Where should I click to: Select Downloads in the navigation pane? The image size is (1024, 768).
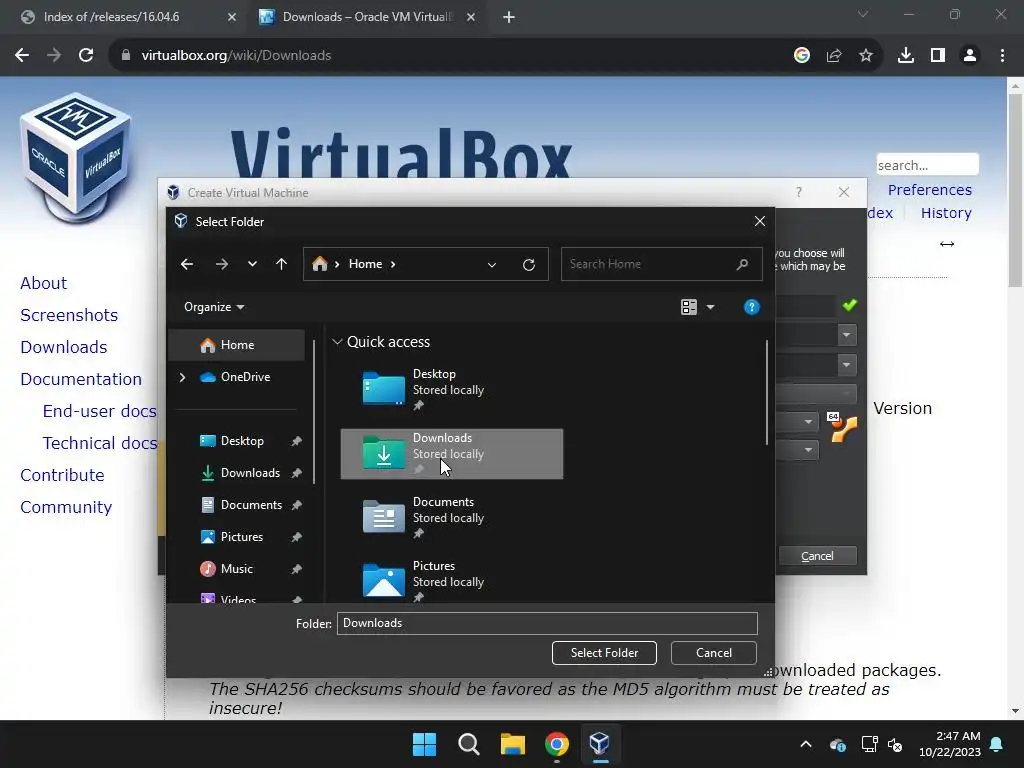[x=250, y=473]
